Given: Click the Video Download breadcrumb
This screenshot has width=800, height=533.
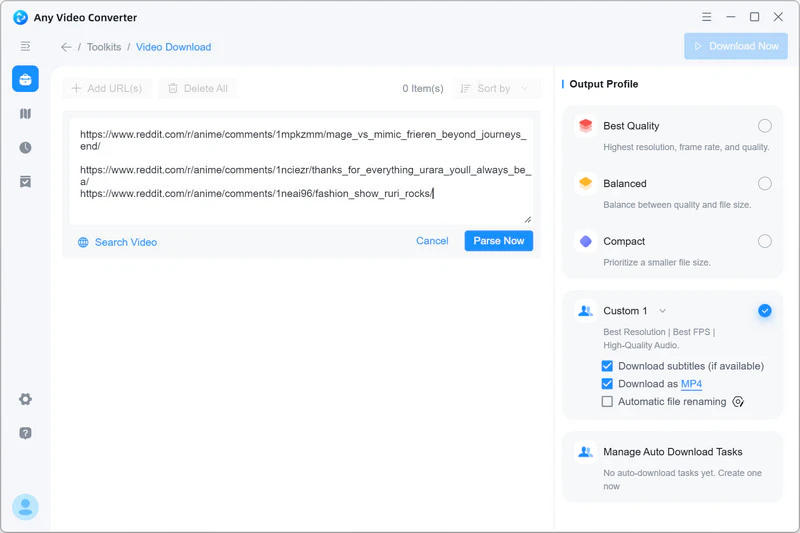Looking at the screenshot, I should (173, 47).
